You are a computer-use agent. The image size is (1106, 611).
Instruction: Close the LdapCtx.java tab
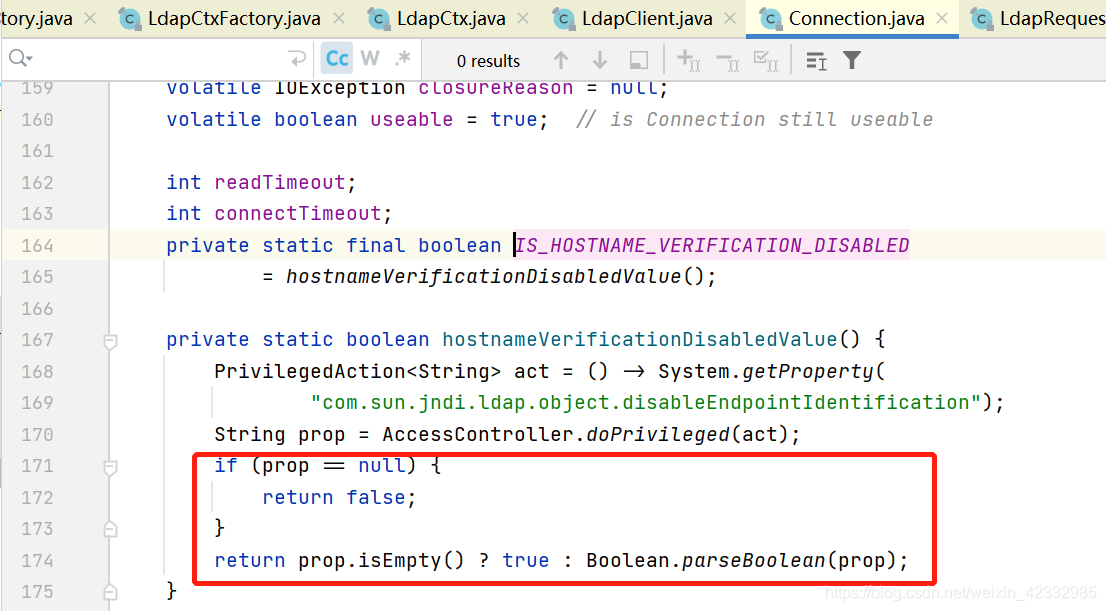[x=523, y=18]
